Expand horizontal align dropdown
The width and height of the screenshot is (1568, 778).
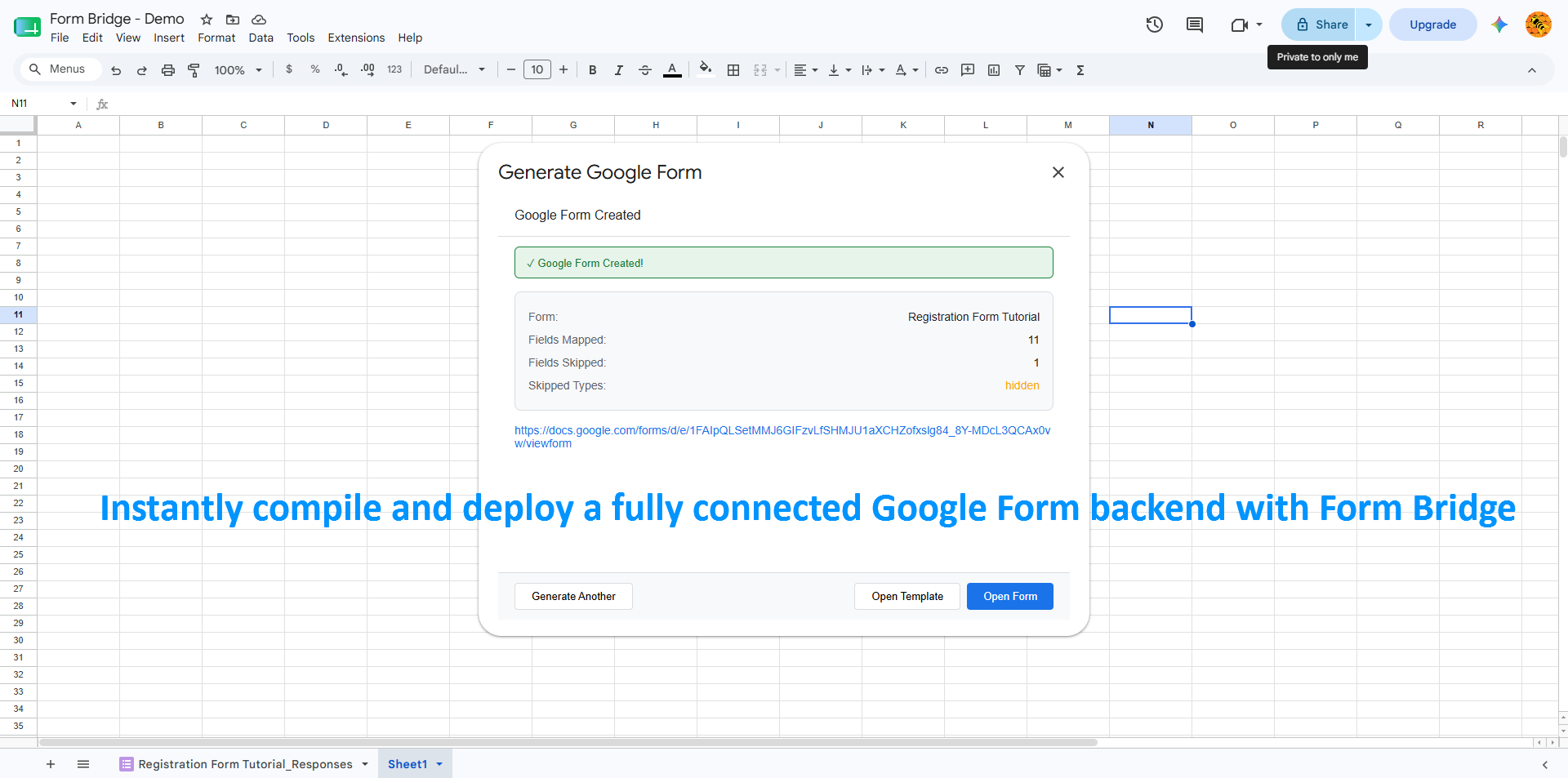(x=815, y=70)
